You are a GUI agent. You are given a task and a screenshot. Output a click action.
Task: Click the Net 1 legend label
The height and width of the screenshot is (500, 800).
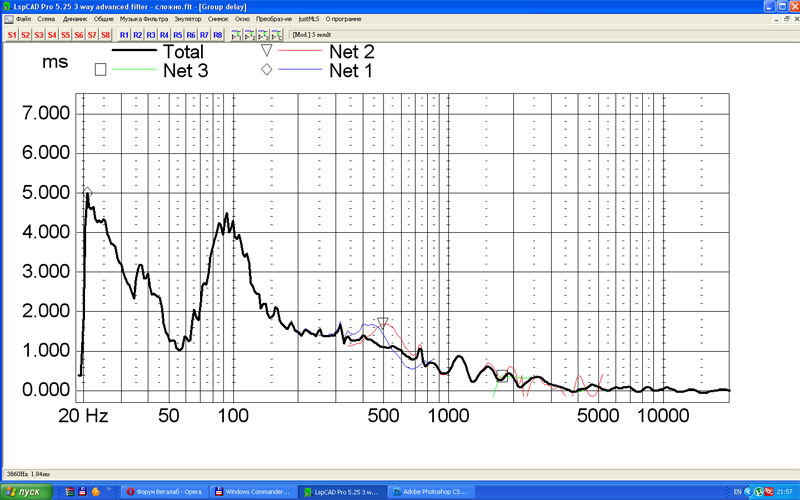pos(351,71)
